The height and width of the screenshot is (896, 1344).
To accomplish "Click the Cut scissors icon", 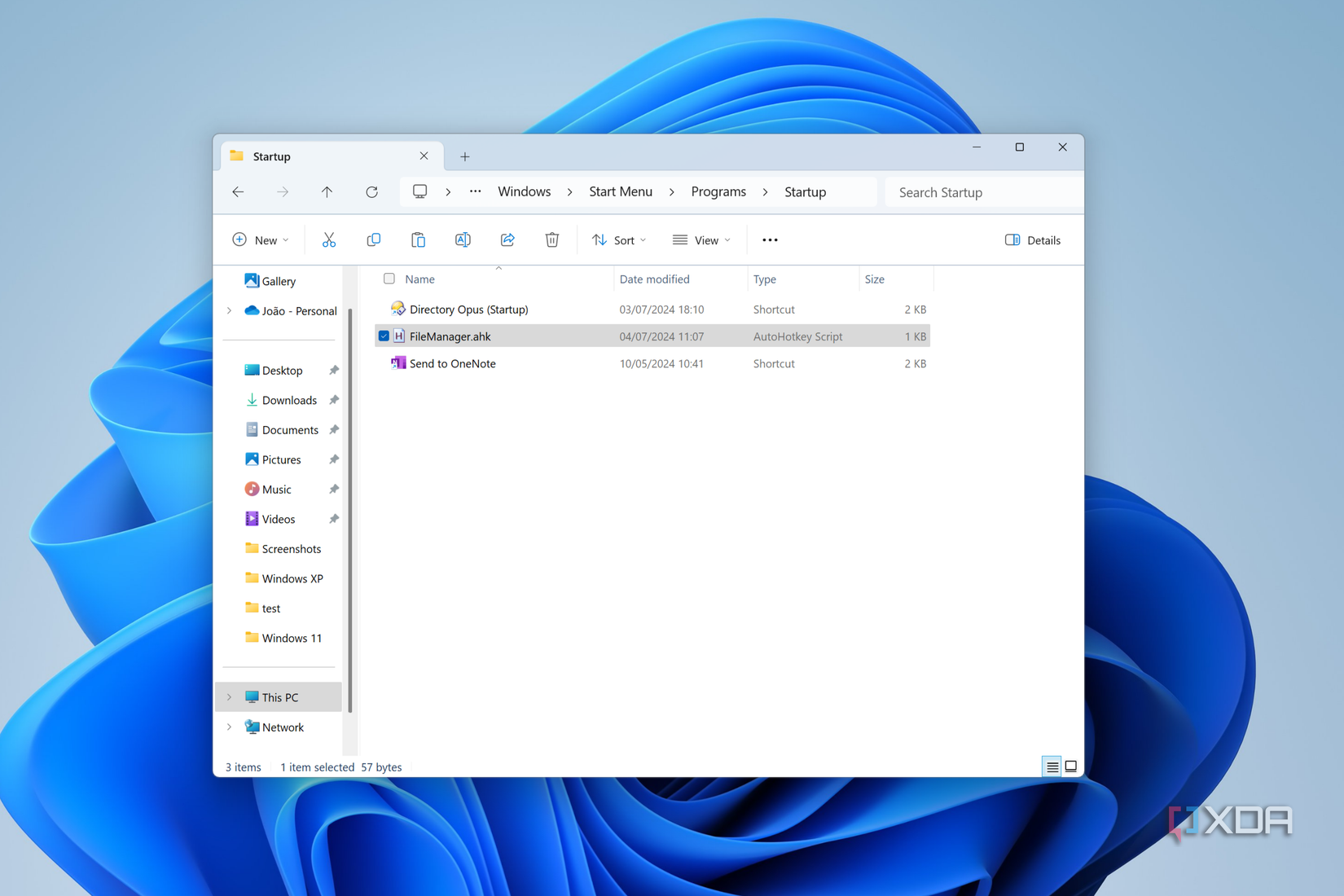I will point(329,239).
